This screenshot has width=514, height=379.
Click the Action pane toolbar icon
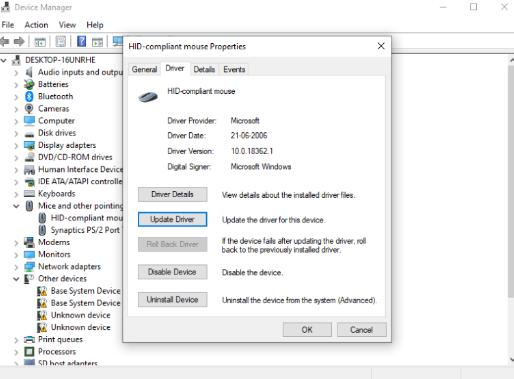[x=97, y=42]
